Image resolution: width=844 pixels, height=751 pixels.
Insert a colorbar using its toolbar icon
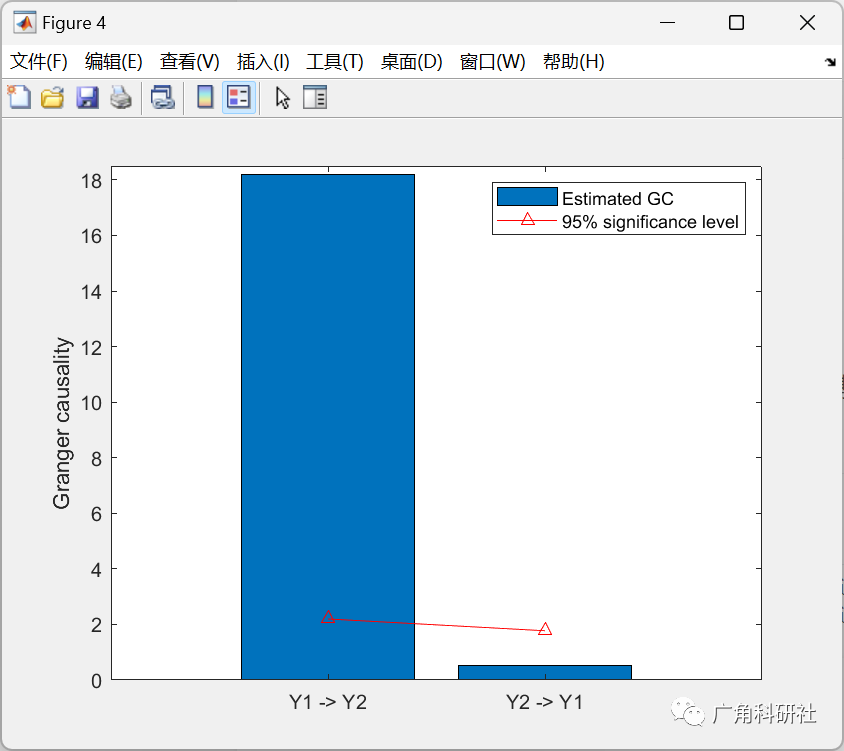click(x=205, y=97)
